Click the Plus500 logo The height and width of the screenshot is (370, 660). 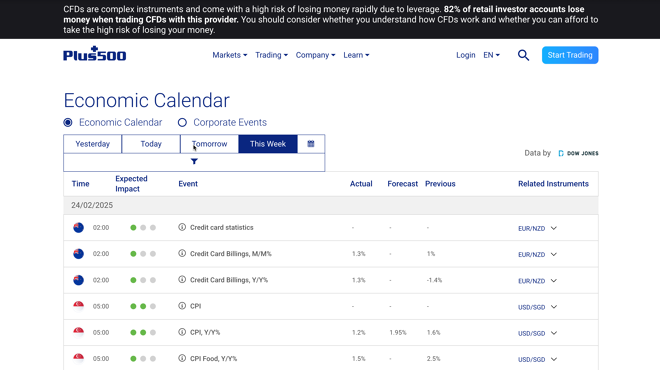95,54
